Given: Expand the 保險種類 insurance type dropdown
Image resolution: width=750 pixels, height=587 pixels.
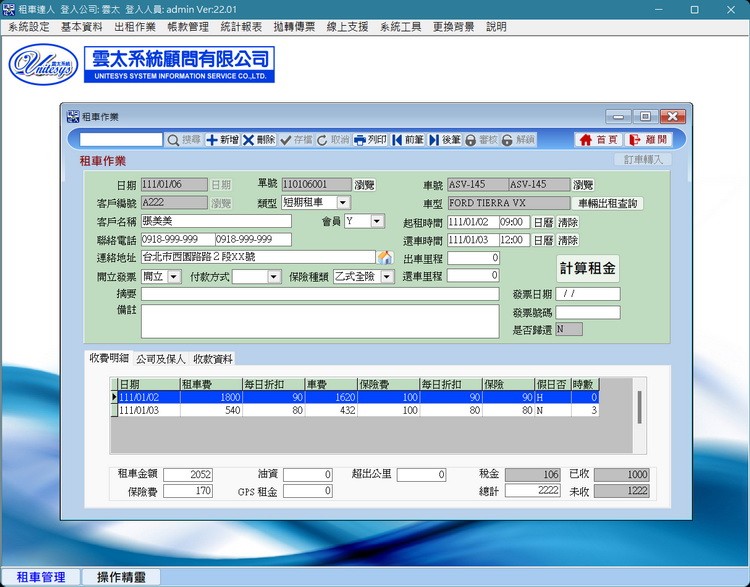Looking at the screenshot, I should pyautogui.click(x=387, y=276).
